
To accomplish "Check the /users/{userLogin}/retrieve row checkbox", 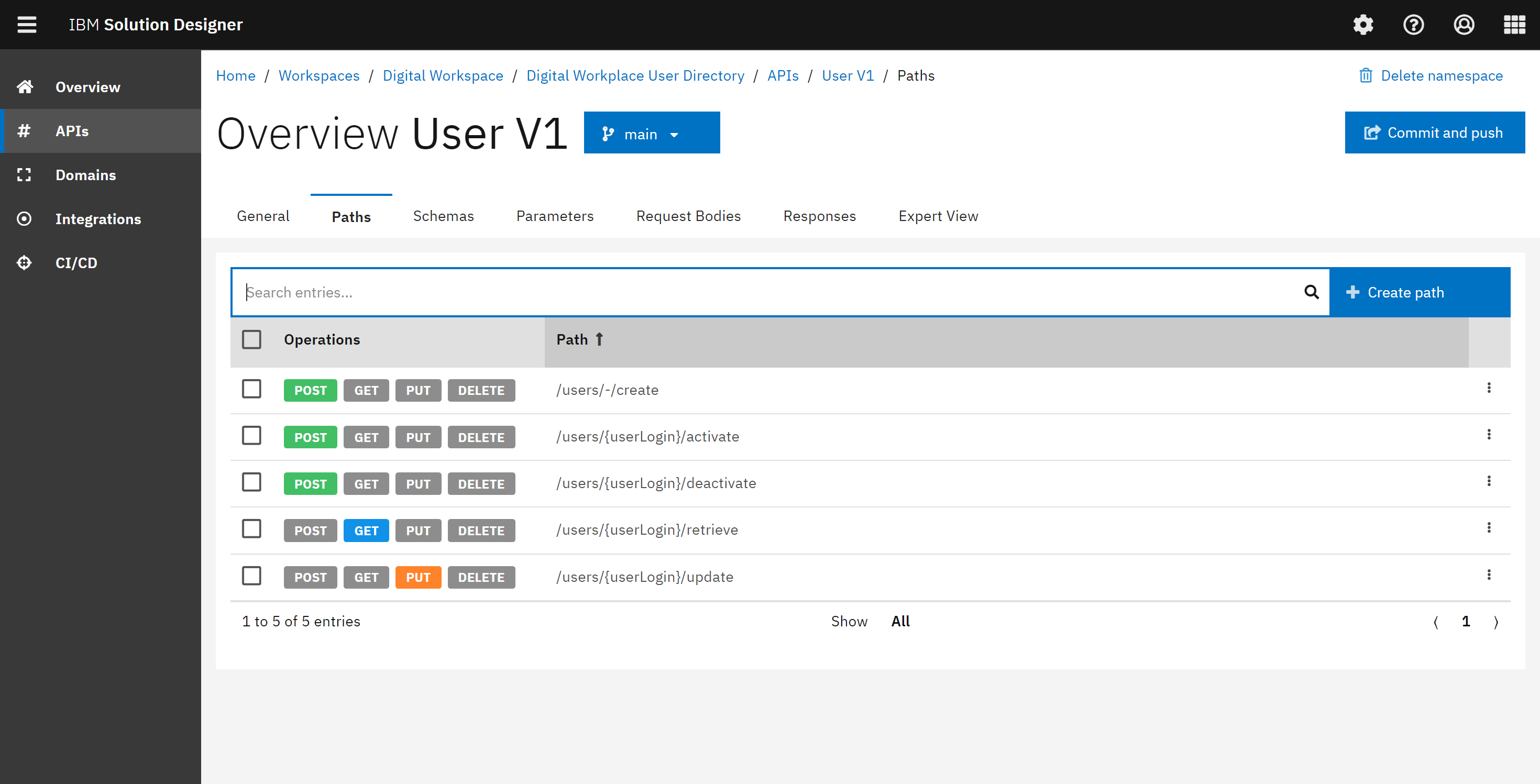I will pos(251,529).
